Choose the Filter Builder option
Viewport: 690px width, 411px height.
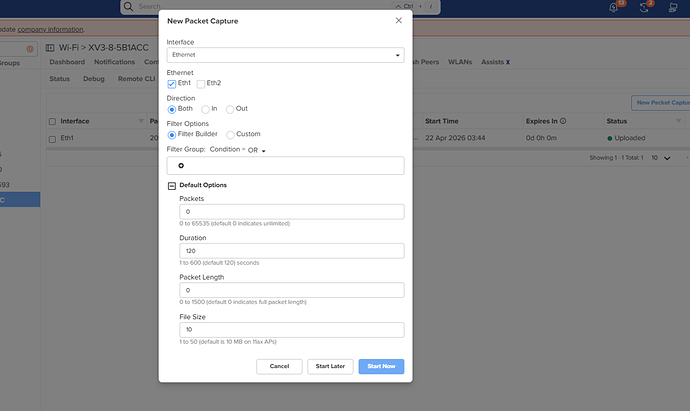[172, 135]
